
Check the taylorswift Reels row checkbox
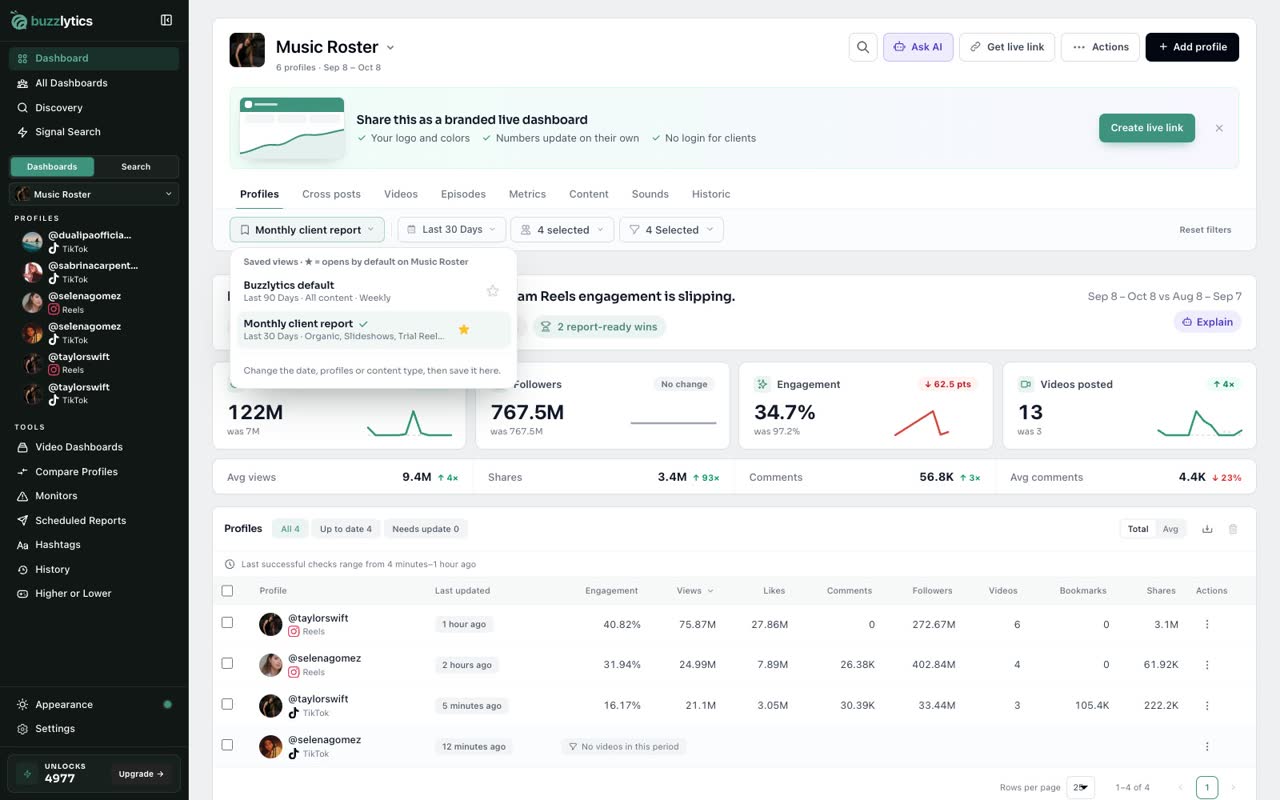(x=227, y=622)
